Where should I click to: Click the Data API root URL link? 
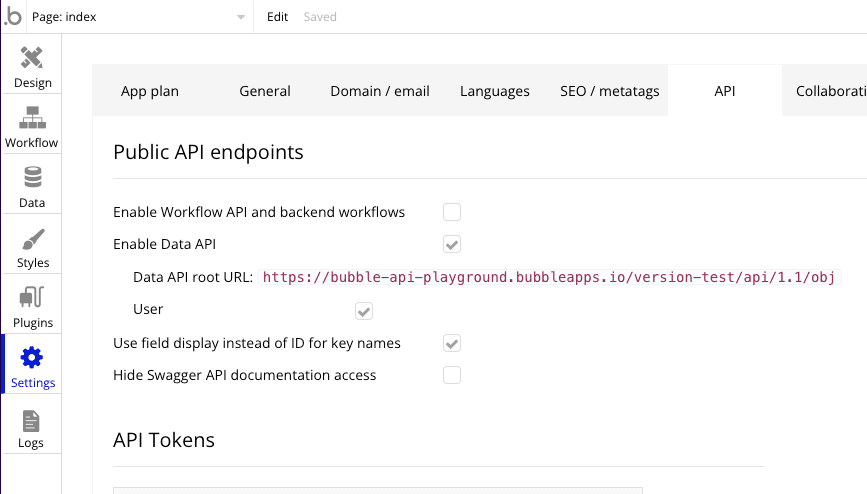pyautogui.click(x=549, y=277)
